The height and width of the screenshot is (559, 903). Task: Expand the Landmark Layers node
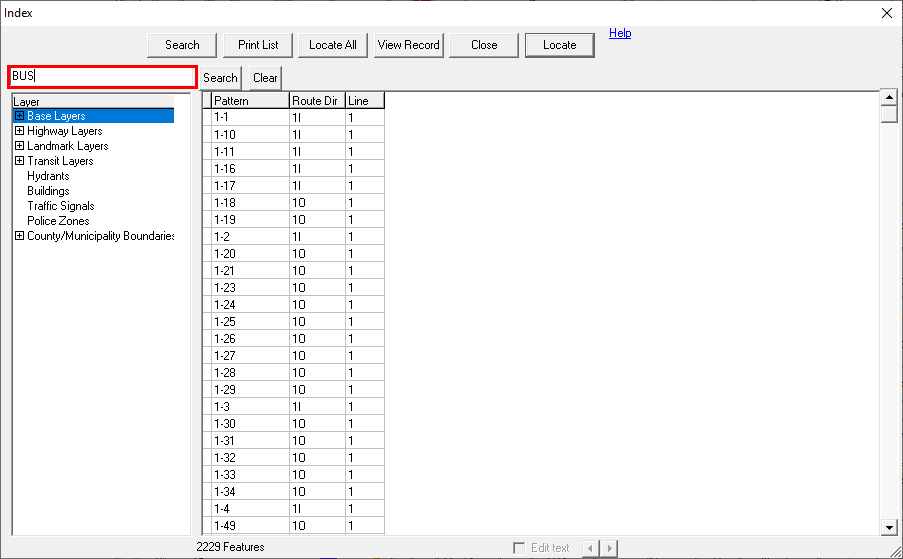[19, 146]
